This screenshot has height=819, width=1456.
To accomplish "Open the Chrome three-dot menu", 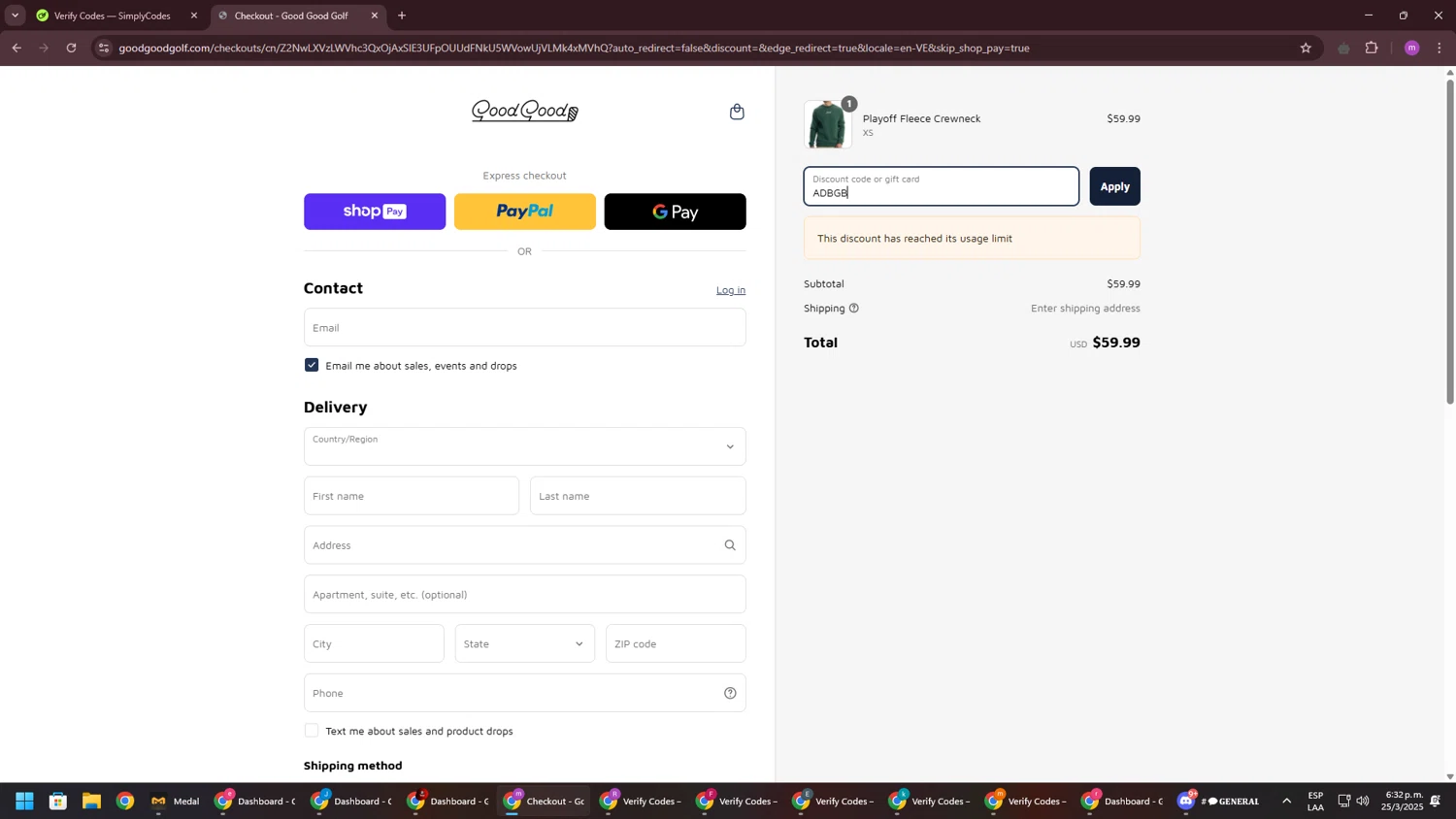I will pyautogui.click(x=1440, y=48).
